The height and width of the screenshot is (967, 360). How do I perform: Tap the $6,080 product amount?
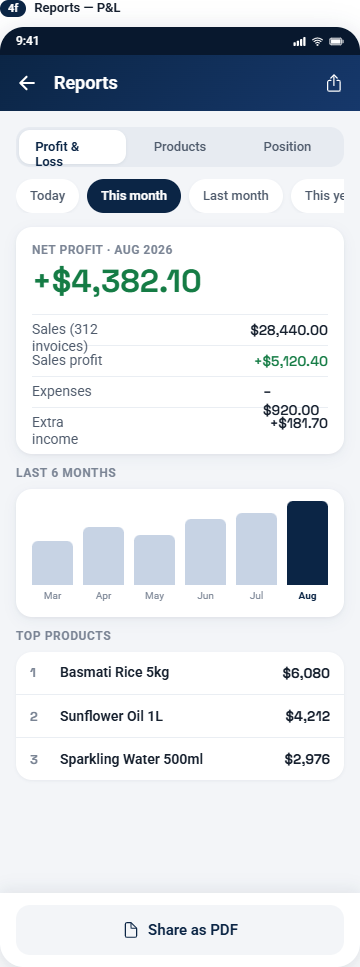[x=306, y=673]
